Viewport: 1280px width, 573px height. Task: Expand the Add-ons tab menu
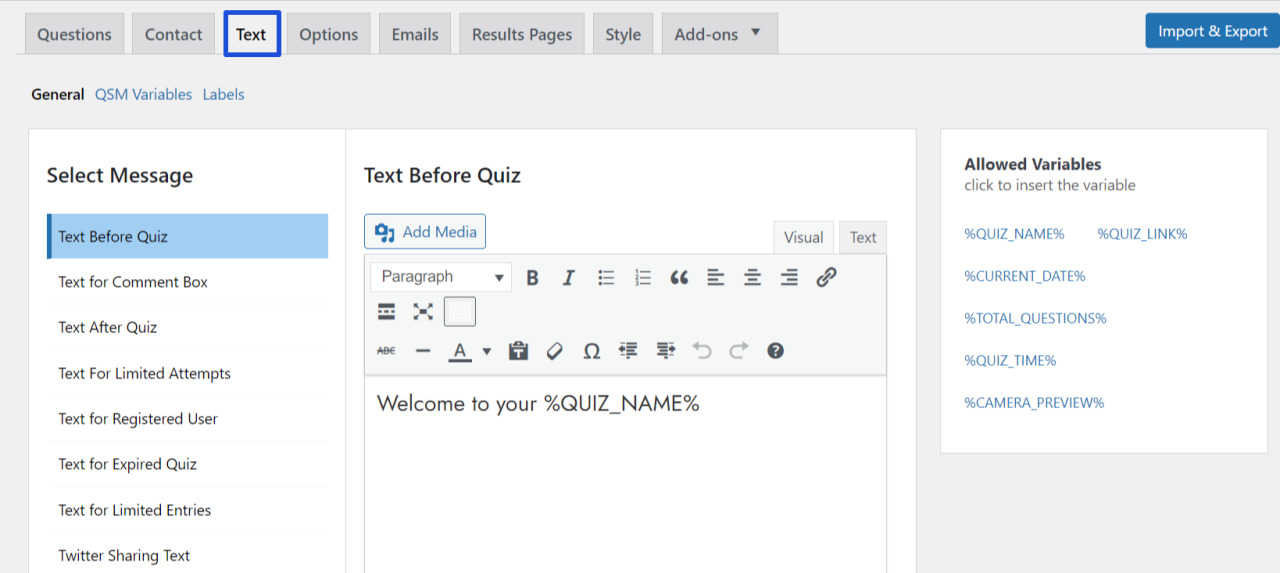(719, 34)
